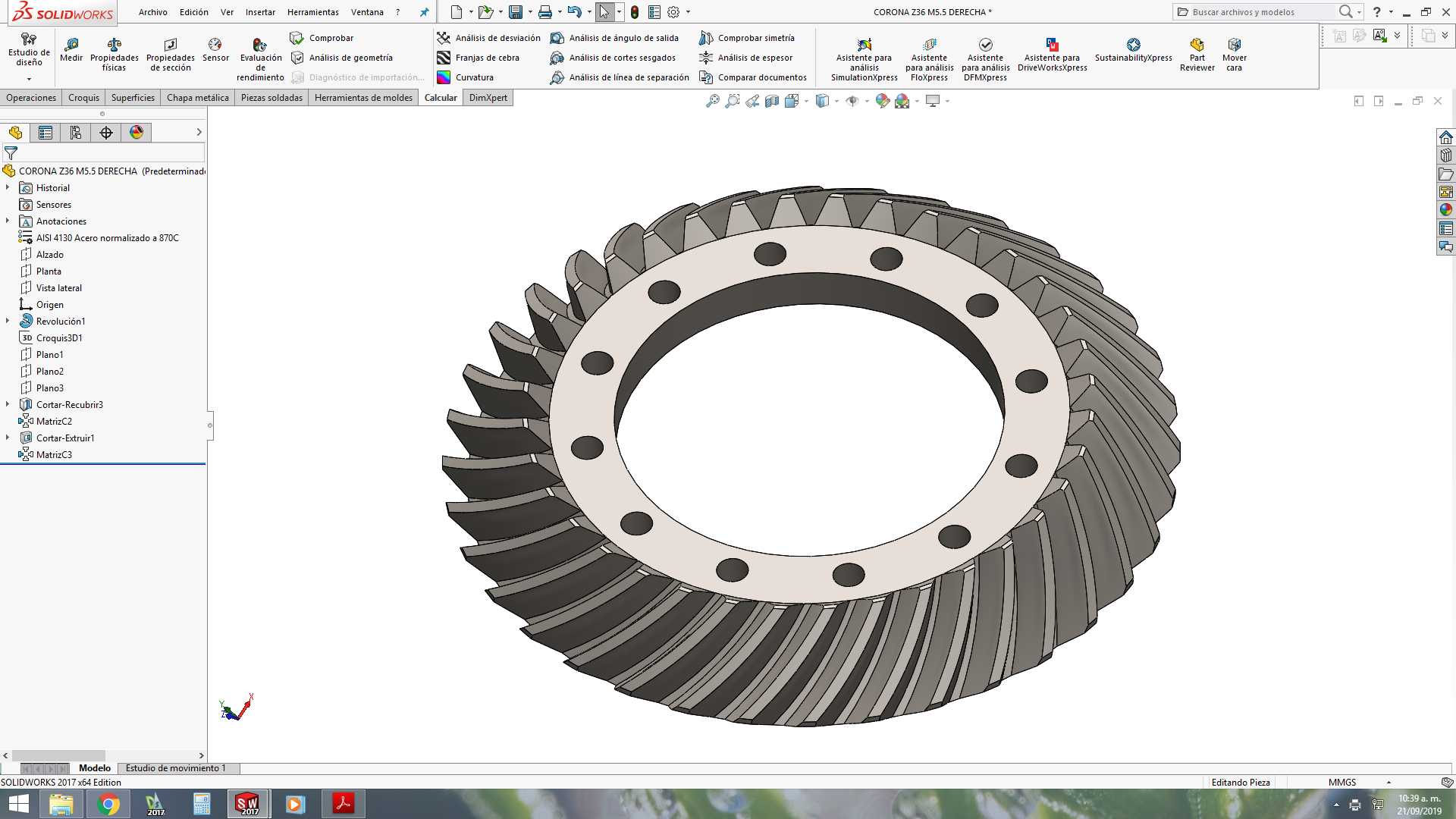Click Comparar documentos button

[753, 77]
